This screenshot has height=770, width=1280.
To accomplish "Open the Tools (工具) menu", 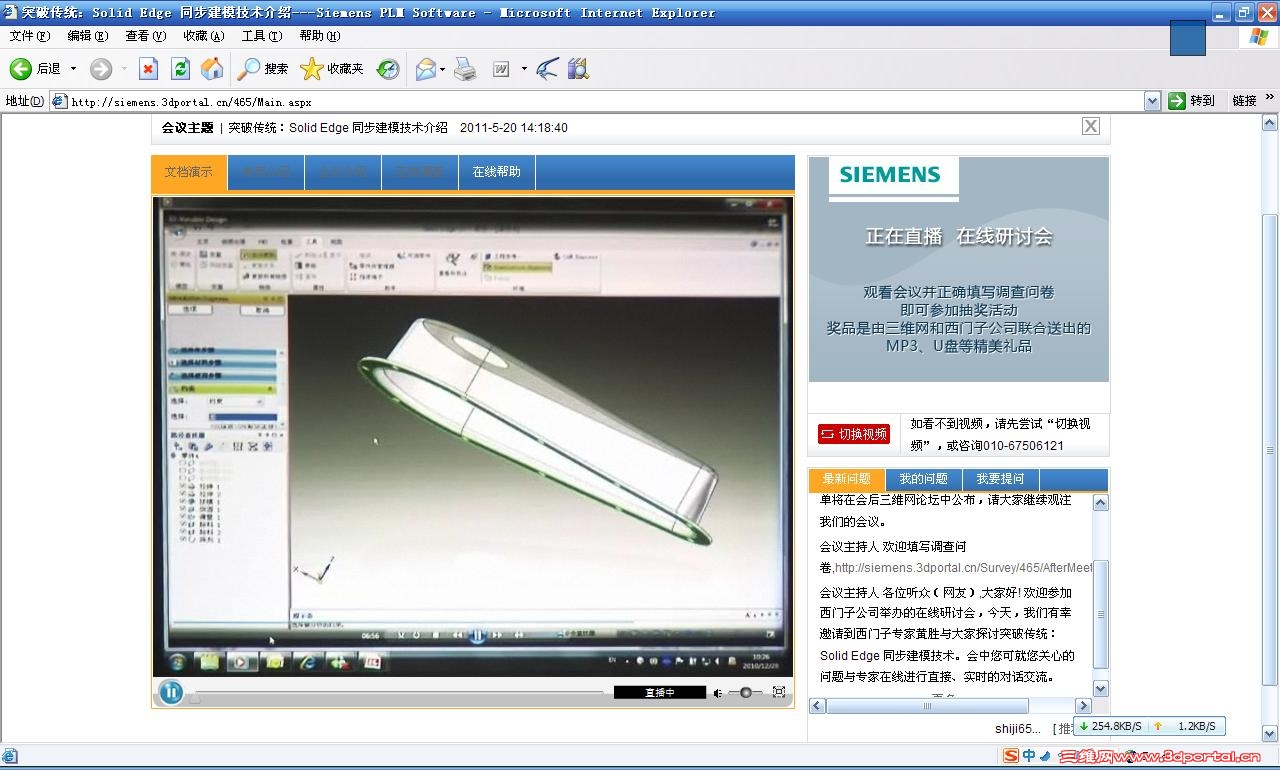I will tap(261, 36).
